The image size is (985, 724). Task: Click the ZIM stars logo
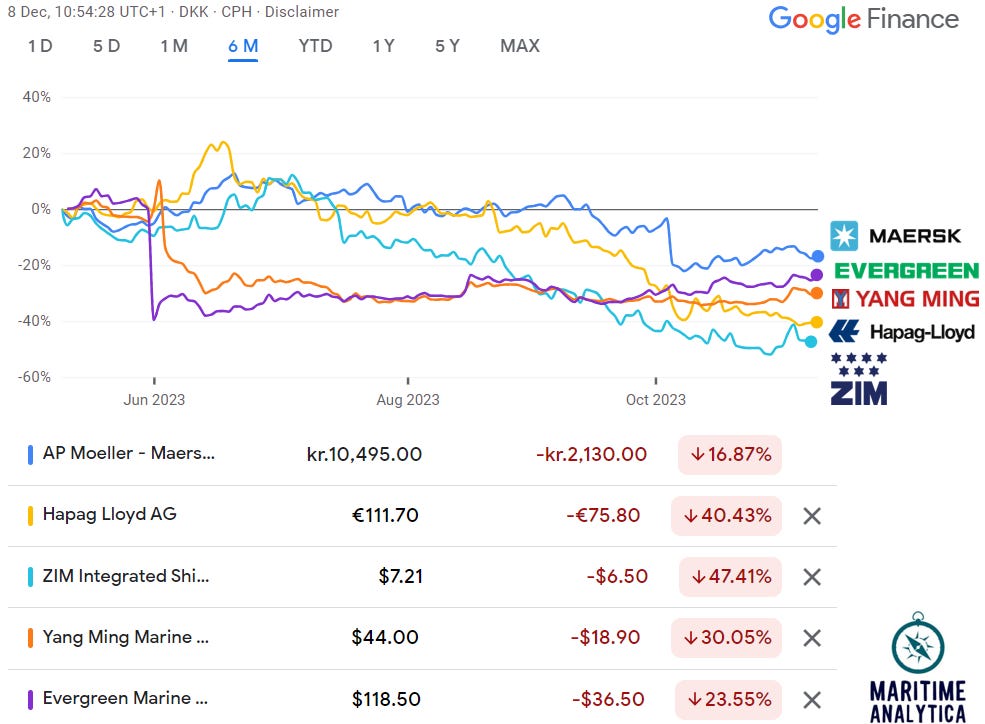[x=859, y=379]
